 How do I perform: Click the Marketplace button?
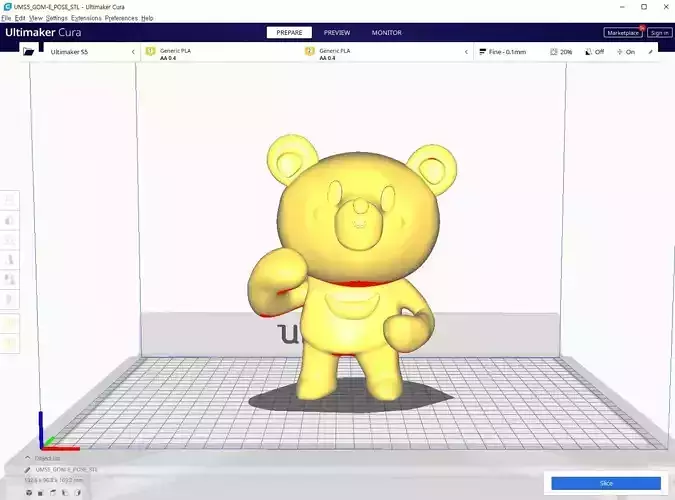623,33
